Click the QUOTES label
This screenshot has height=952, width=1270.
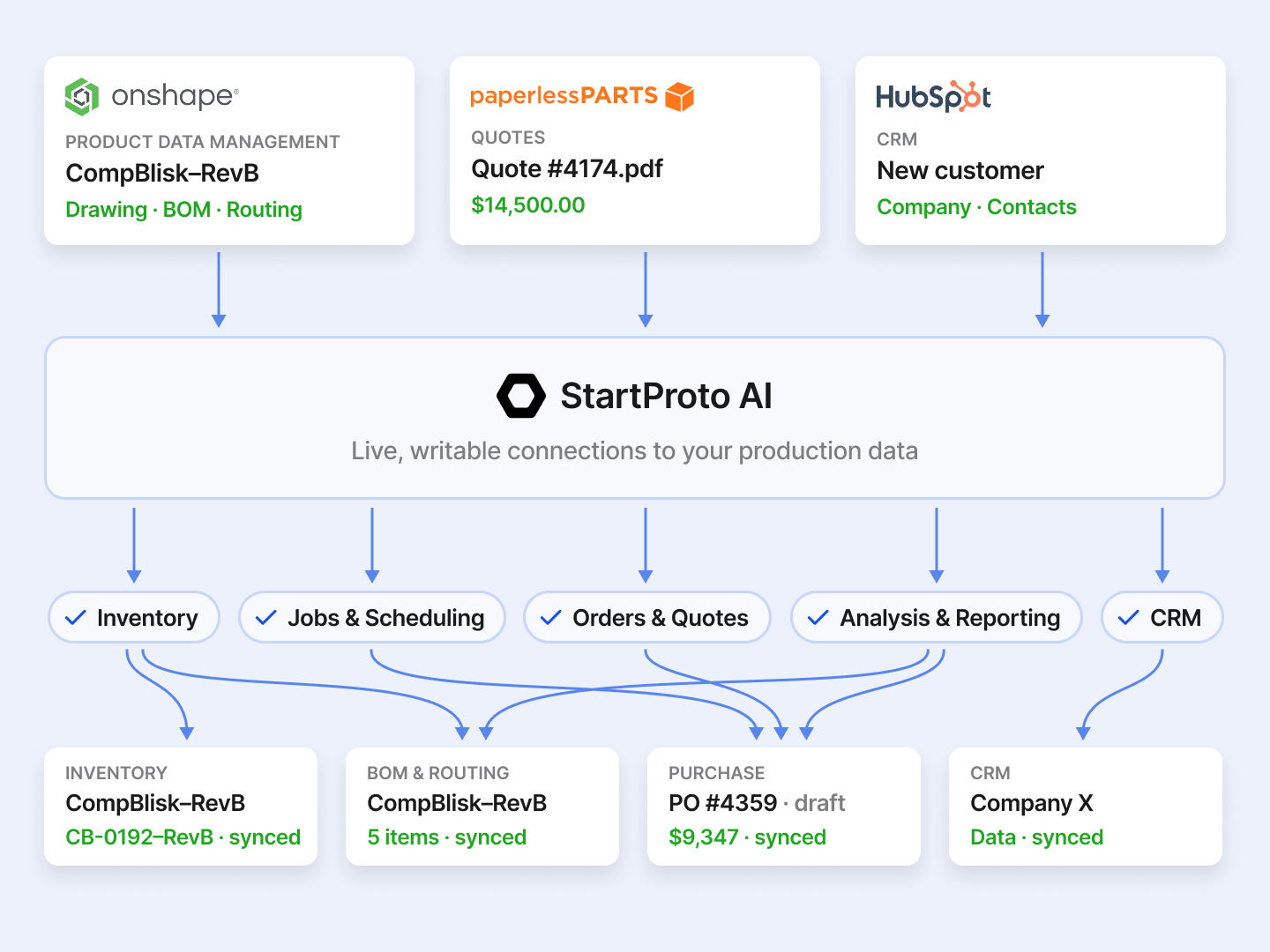click(508, 138)
